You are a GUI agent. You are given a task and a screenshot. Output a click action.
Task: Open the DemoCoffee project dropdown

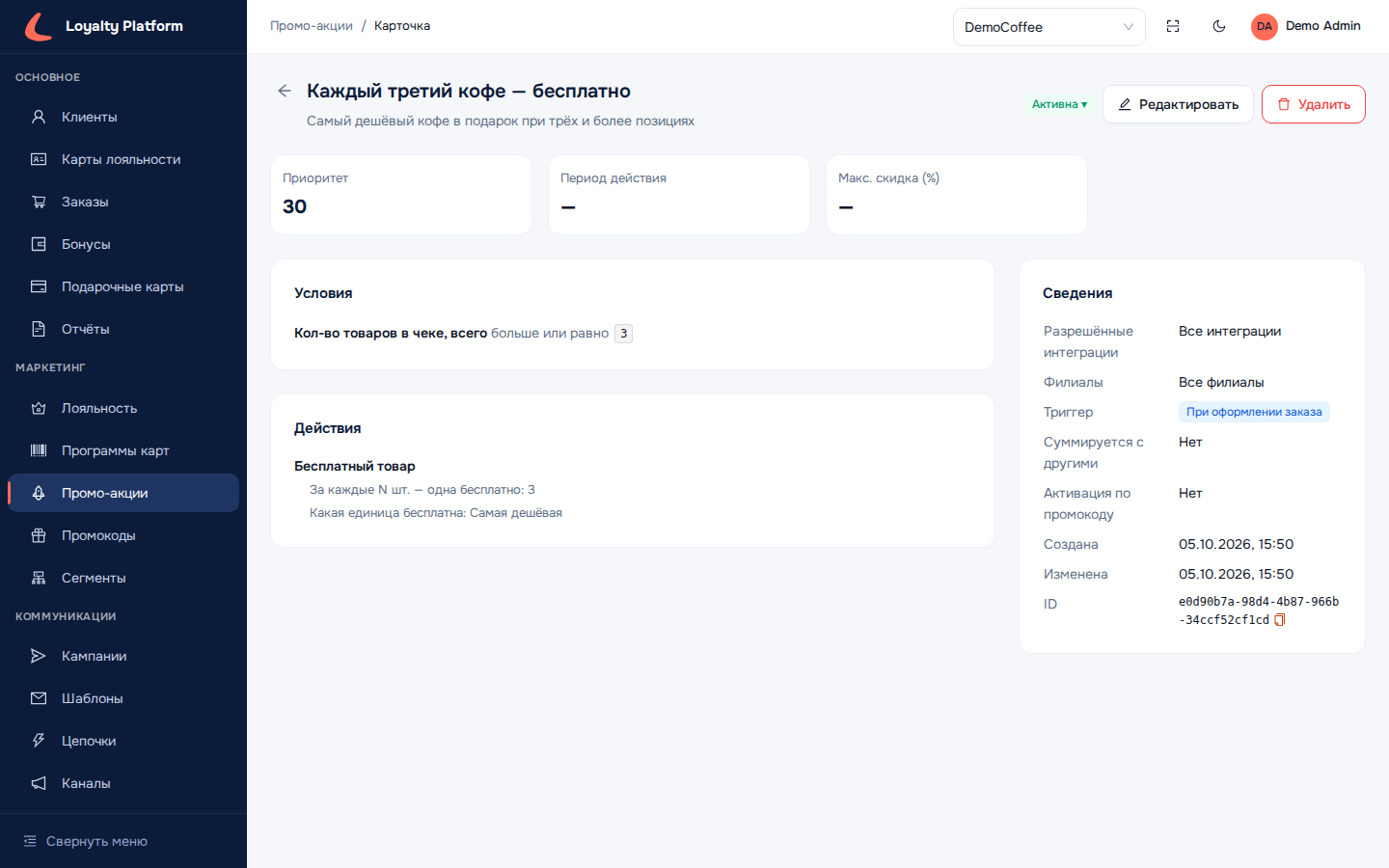coord(1049,27)
